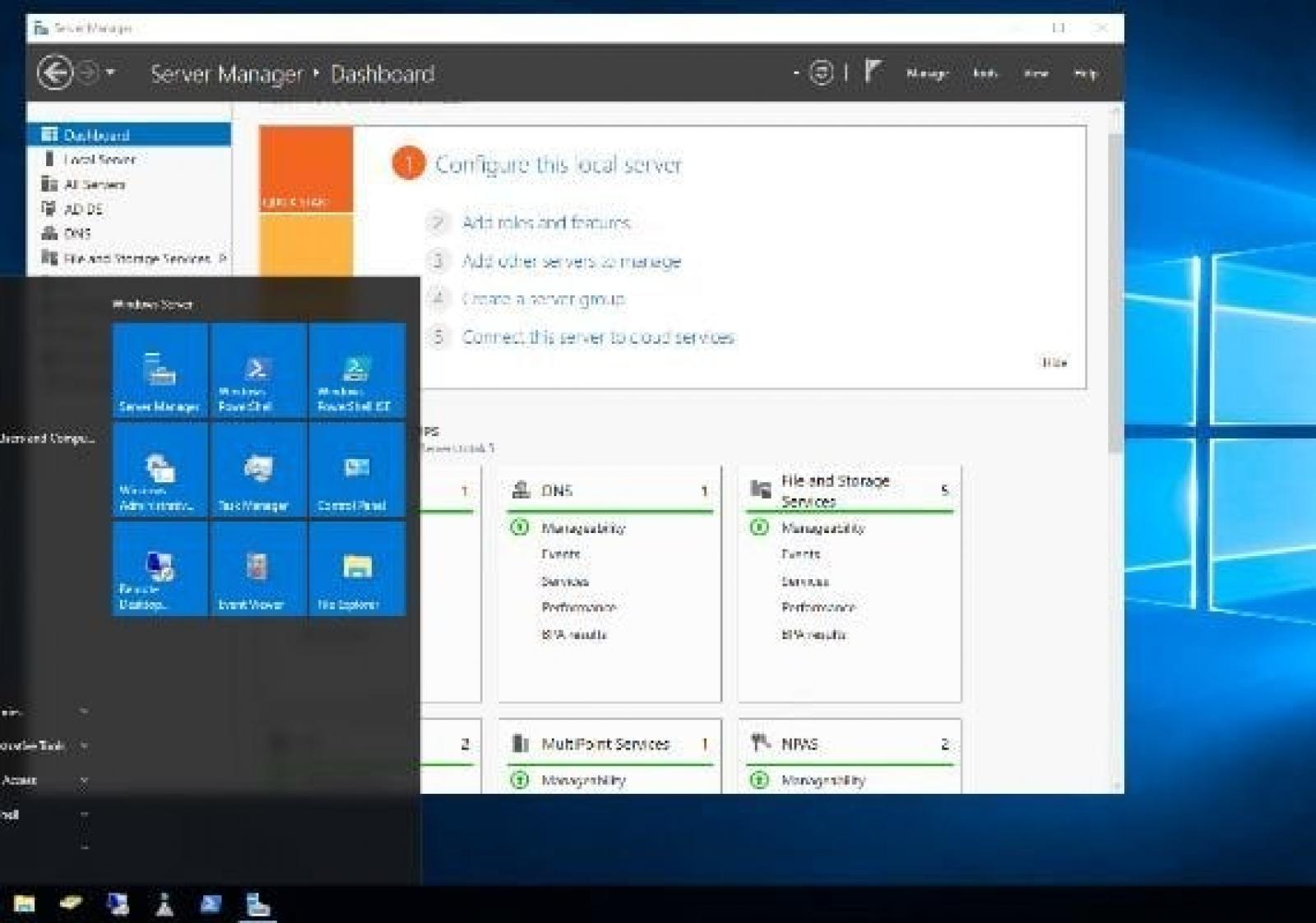Click the Server Manager taskbar icon
The height and width of the screenshot is (923, 1316).
pyautogui.click(x=257, y=905)
